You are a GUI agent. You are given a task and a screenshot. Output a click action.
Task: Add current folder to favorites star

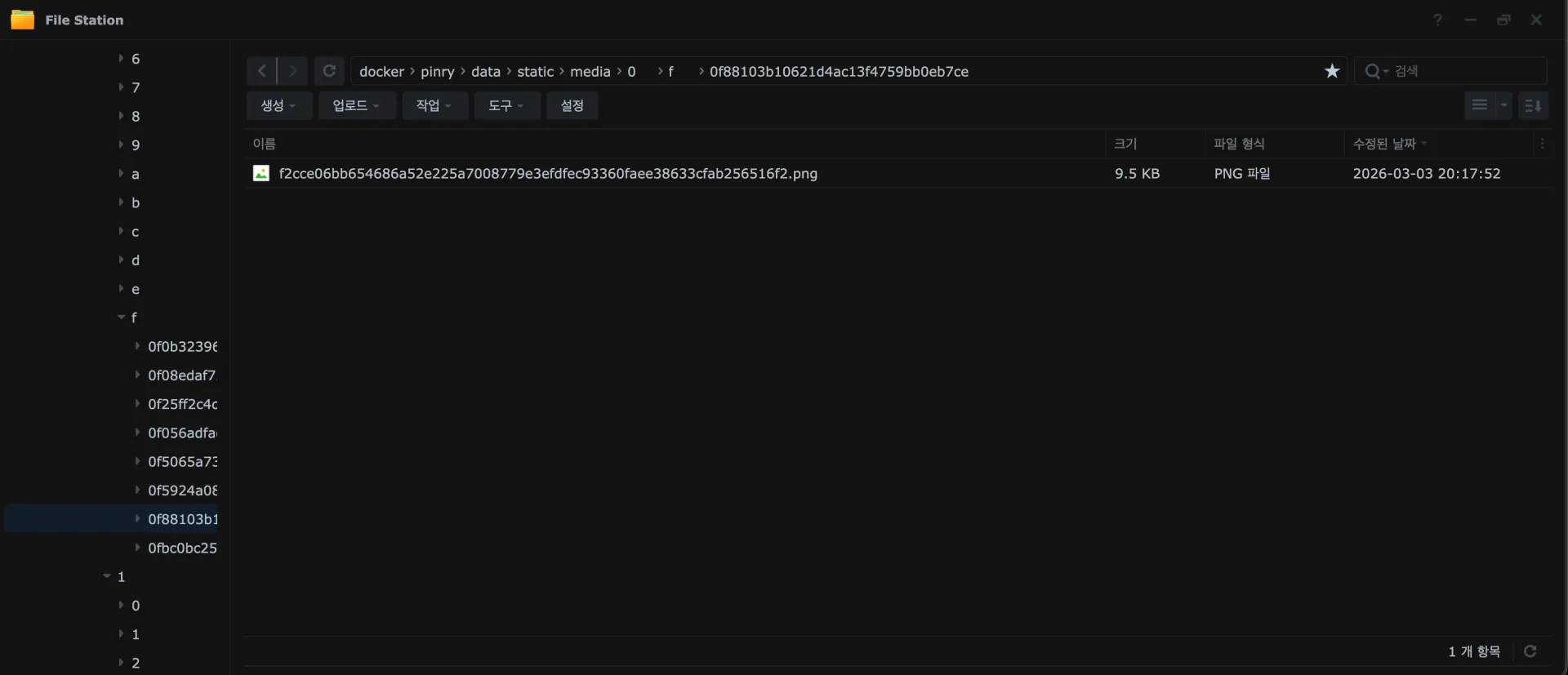tap(1332, 71)
